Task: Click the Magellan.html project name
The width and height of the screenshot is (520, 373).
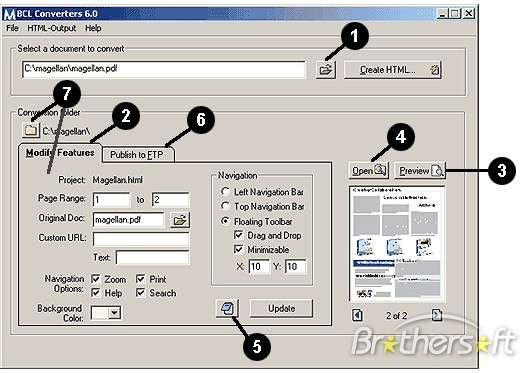Action: pyautogui.click(x=118, y=180)
